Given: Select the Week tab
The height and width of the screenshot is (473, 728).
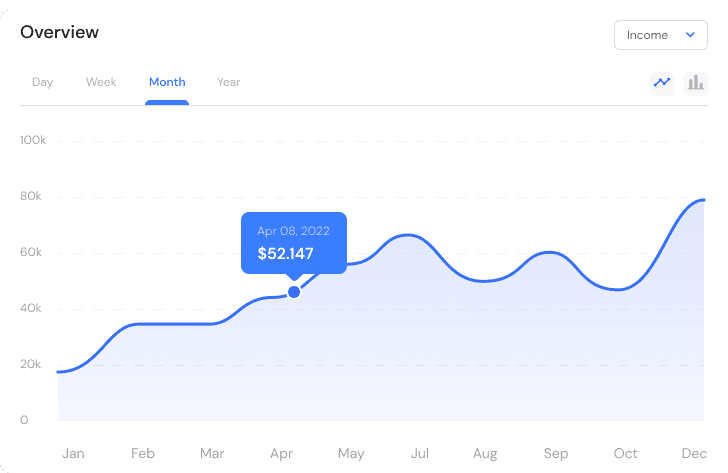Looking at the screenshot, I should (101, 82).
